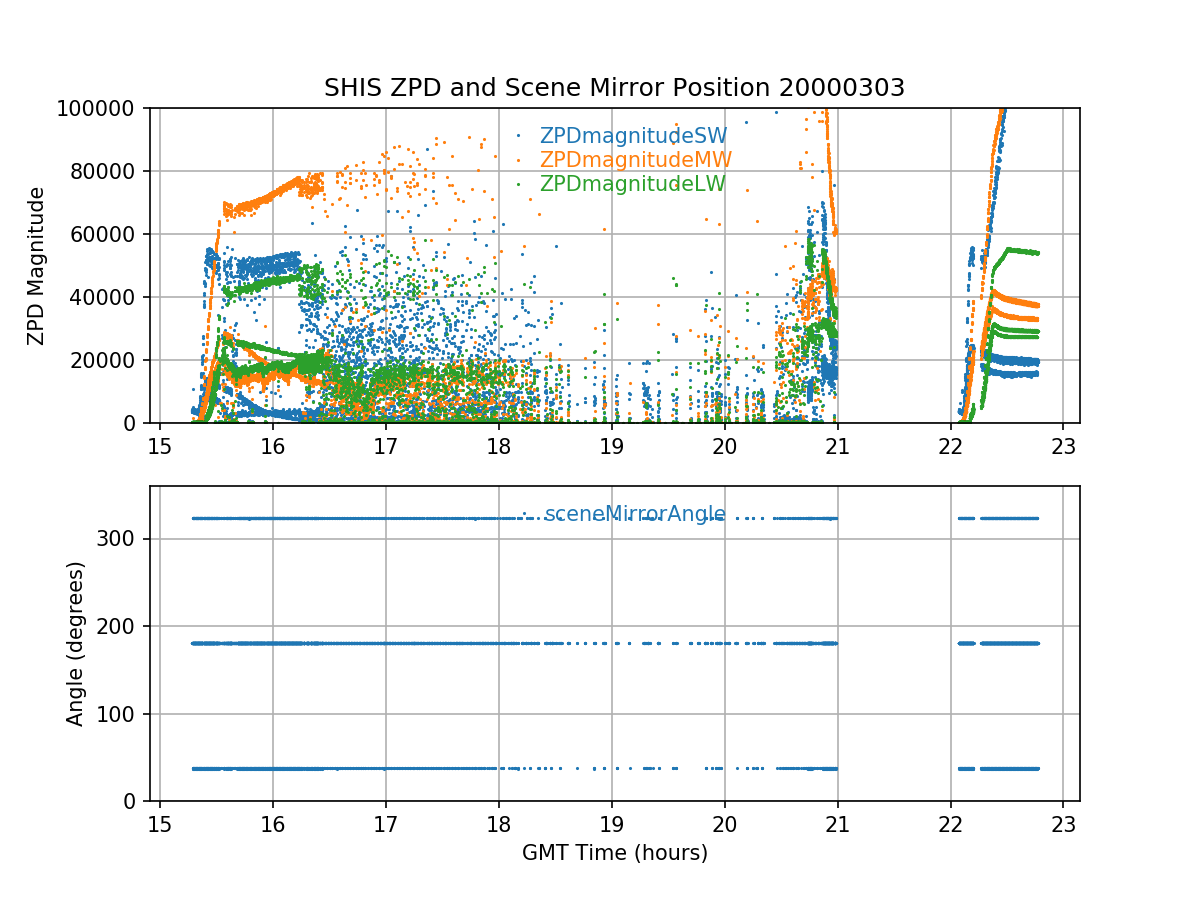1200x900 pixels.
Task: Select the ZPDmagnitudeLW legend label
Action: tap(632, 184)
